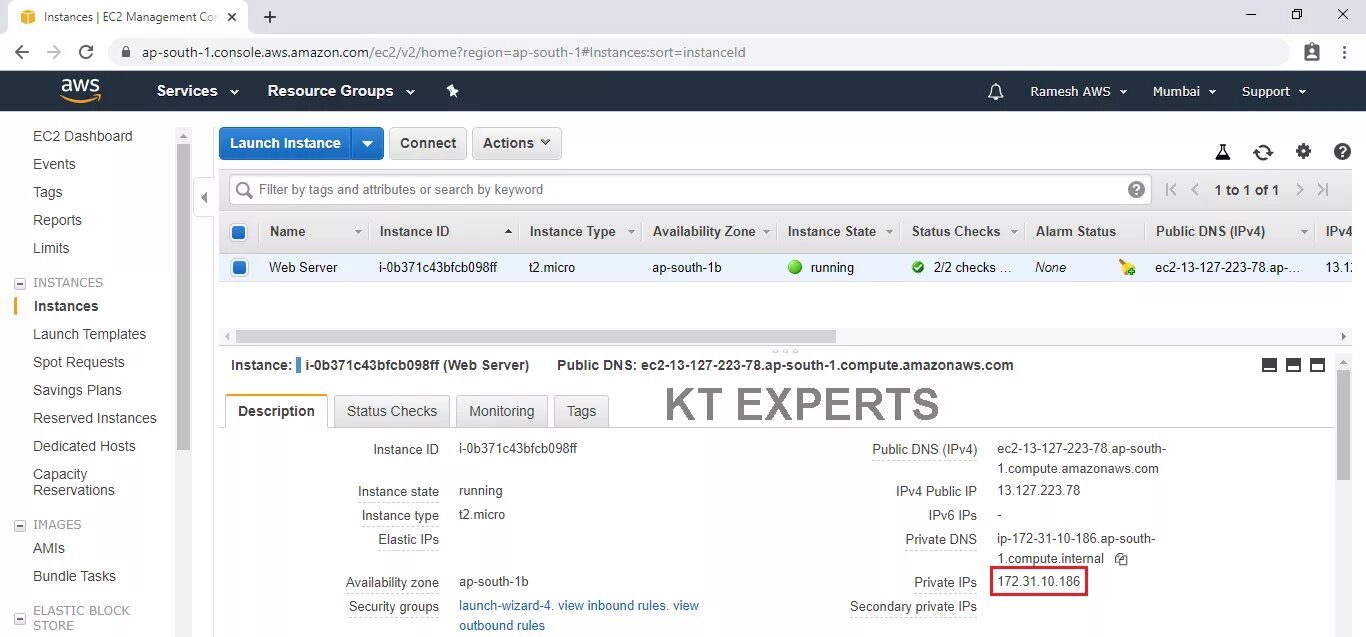
Task: Collapse the left navigation sidebar arrow
Action: [204, 197]
